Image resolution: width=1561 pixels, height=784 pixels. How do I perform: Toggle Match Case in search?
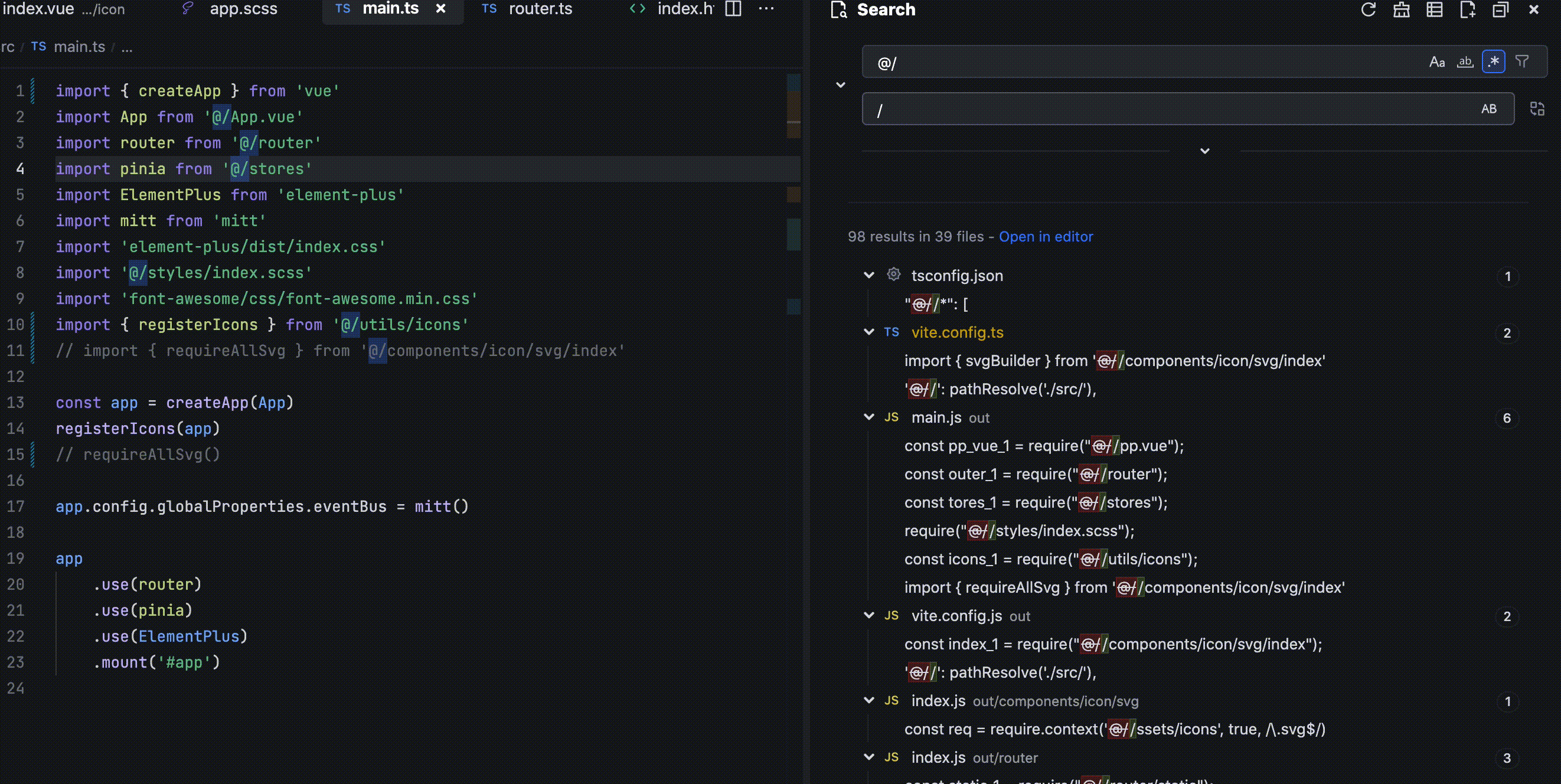pyautogui.click(x=1437, y=62)
